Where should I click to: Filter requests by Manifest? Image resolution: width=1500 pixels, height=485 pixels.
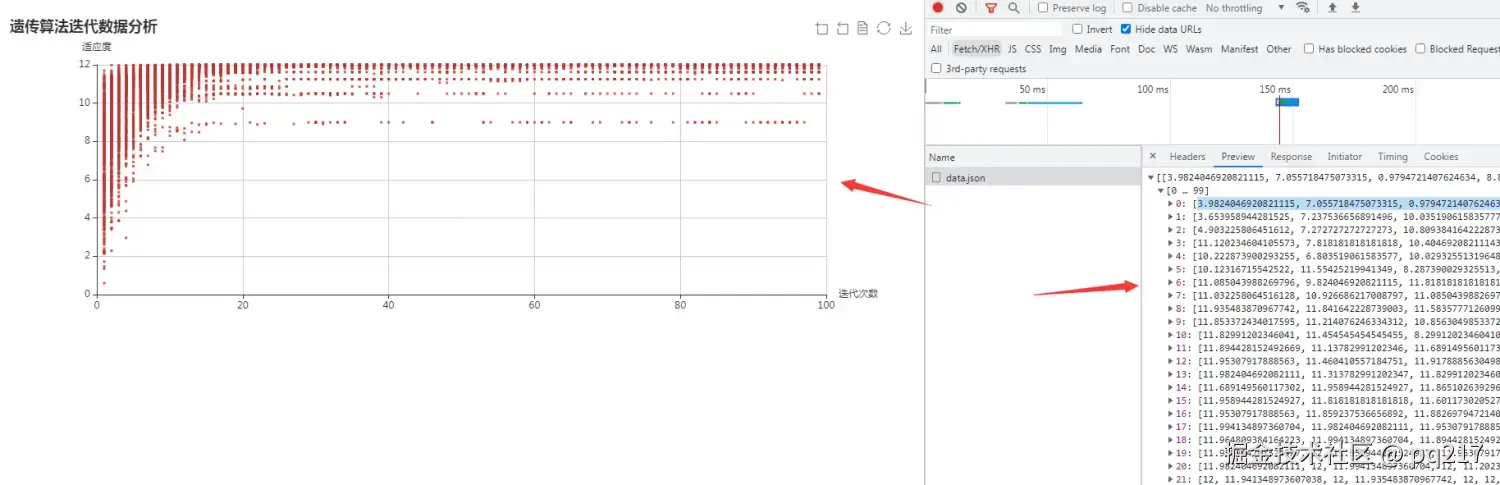coord(1239,48)
